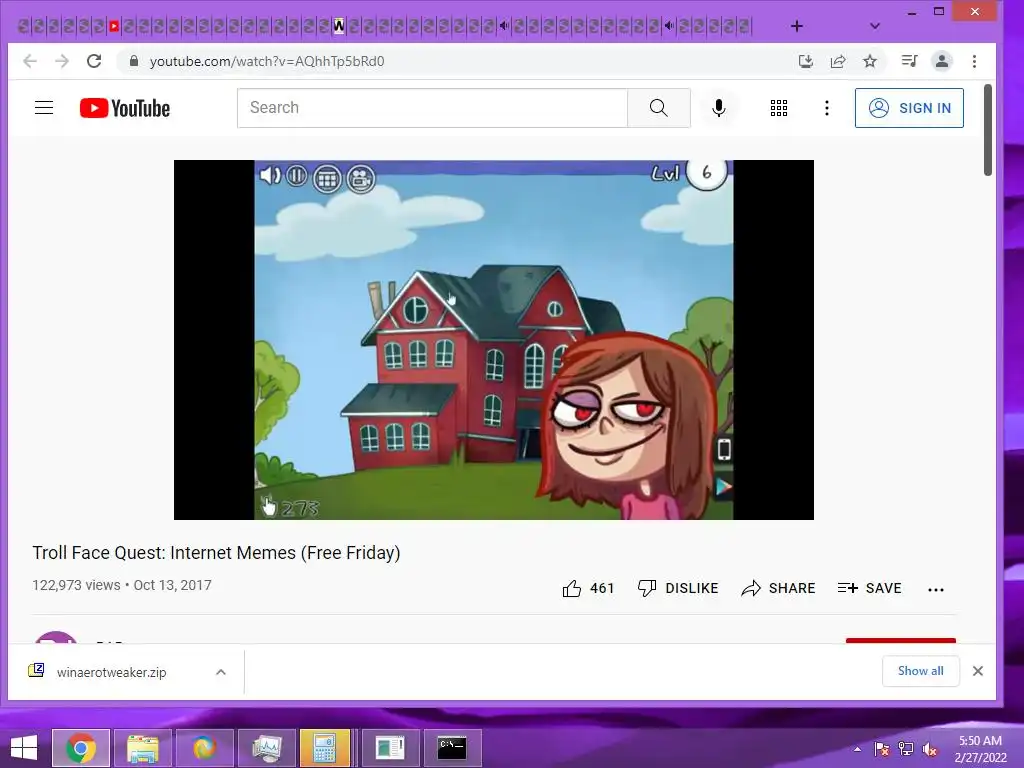View site info via the padlock

point(134,61)
